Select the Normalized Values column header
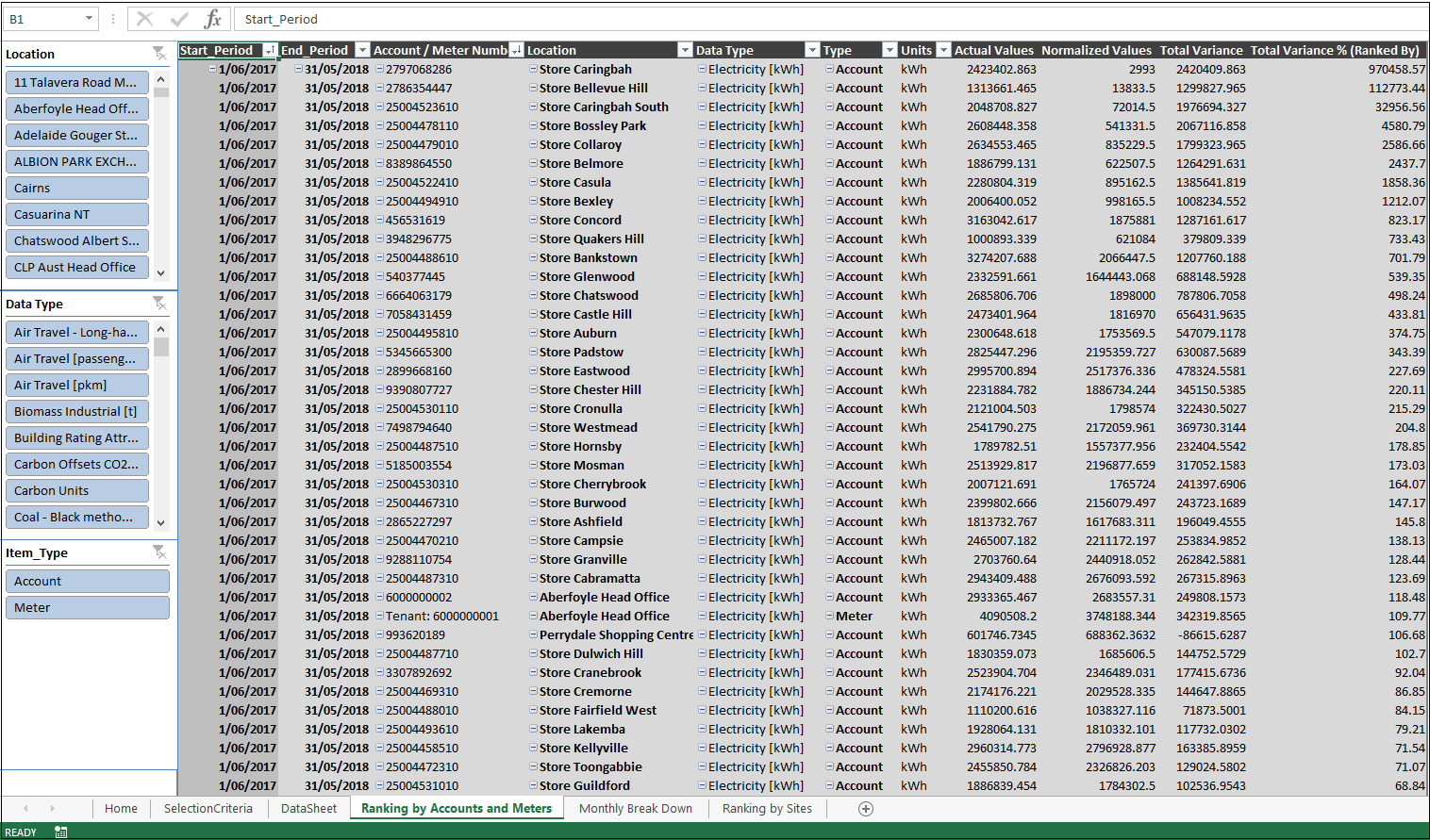Viewport: 1430px width, 840px height. (1096, 50)
